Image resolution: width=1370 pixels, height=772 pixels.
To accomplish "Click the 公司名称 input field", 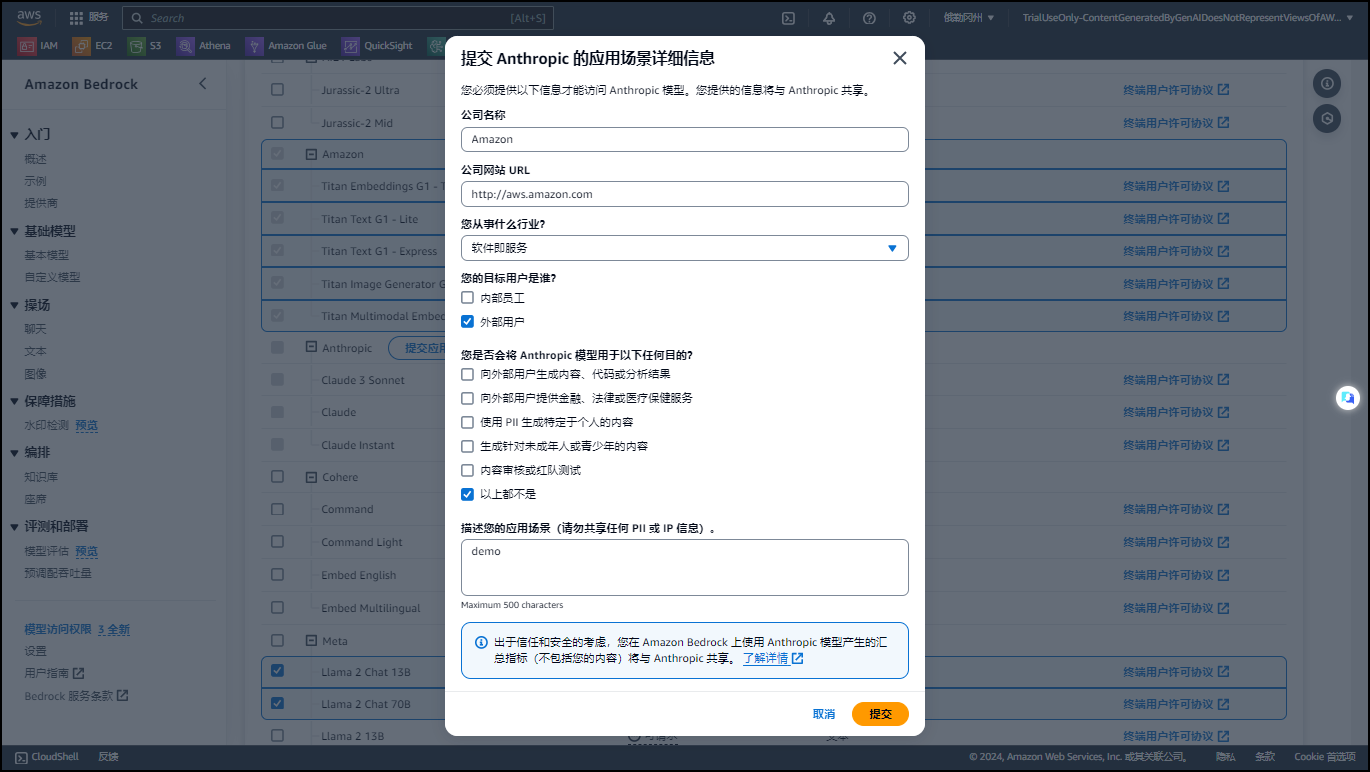I will click(x=684, y=139).
